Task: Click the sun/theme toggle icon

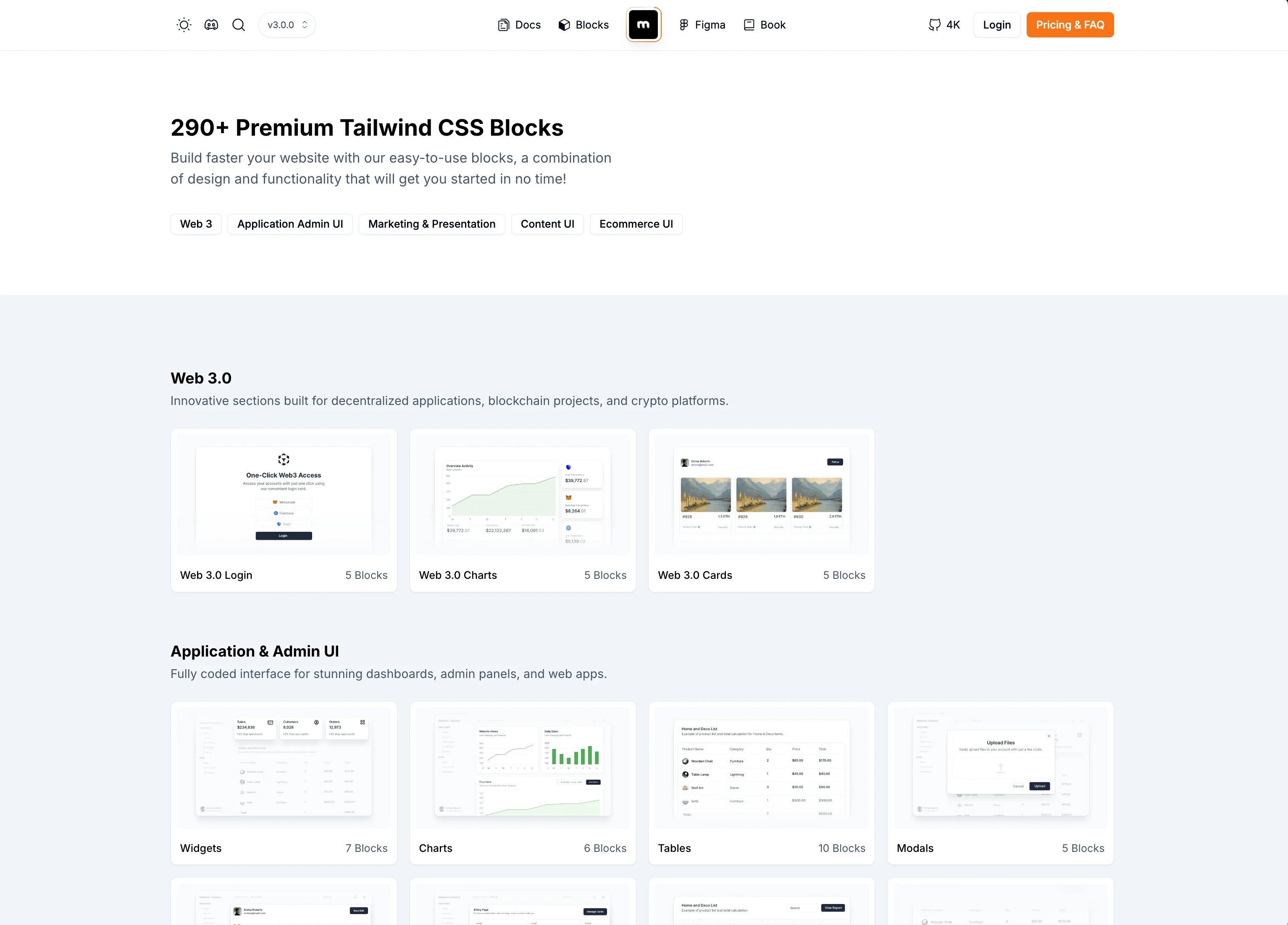Action: [183, 24]
